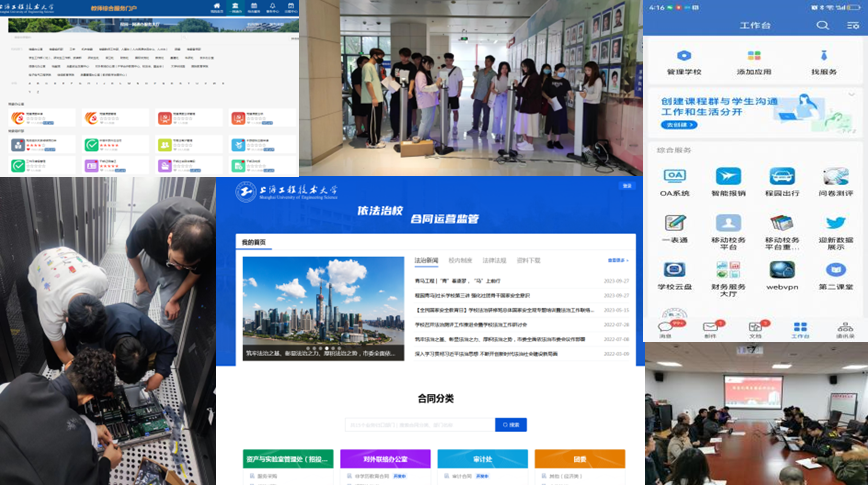Click the contract search input field
The width and height of the screenshot is (868, 485).
click(x=420, y=425)
